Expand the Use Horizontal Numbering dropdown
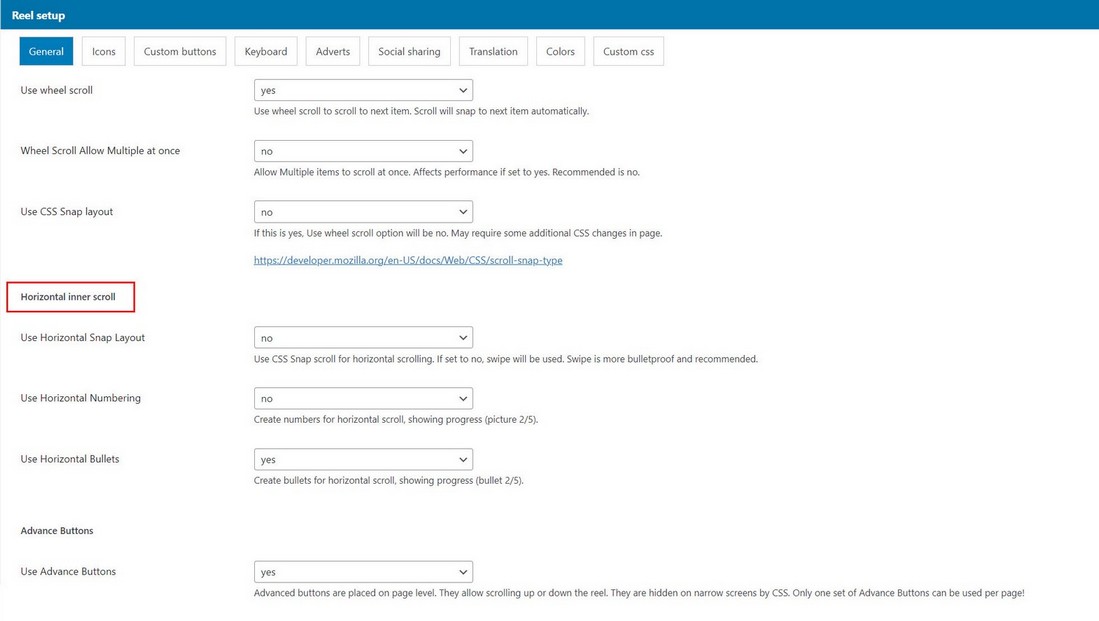 (363, 398)
